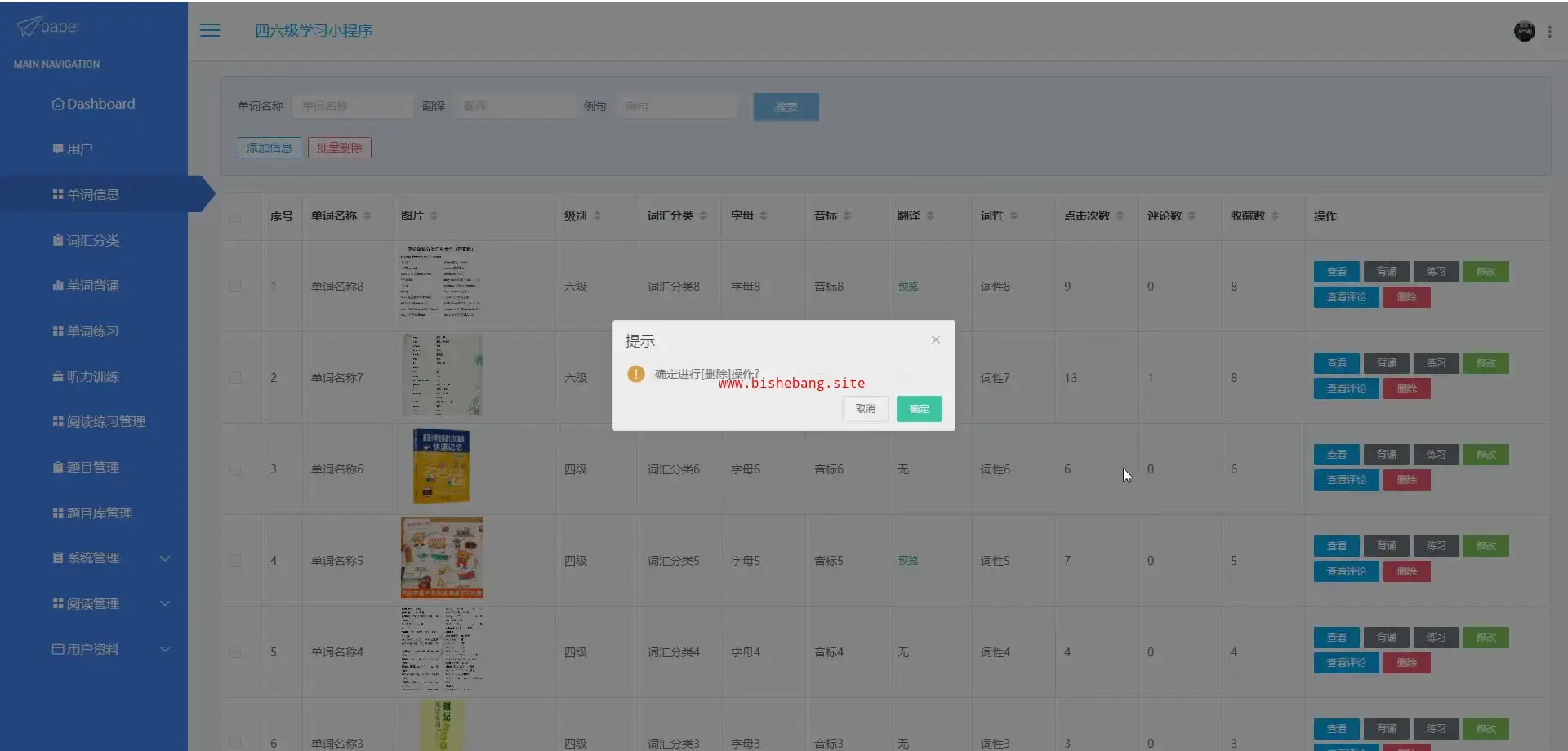The height and width of the screenshot is (751, 1568).
Task: Focus the 例句 search input
Action: tap(677, 107)
